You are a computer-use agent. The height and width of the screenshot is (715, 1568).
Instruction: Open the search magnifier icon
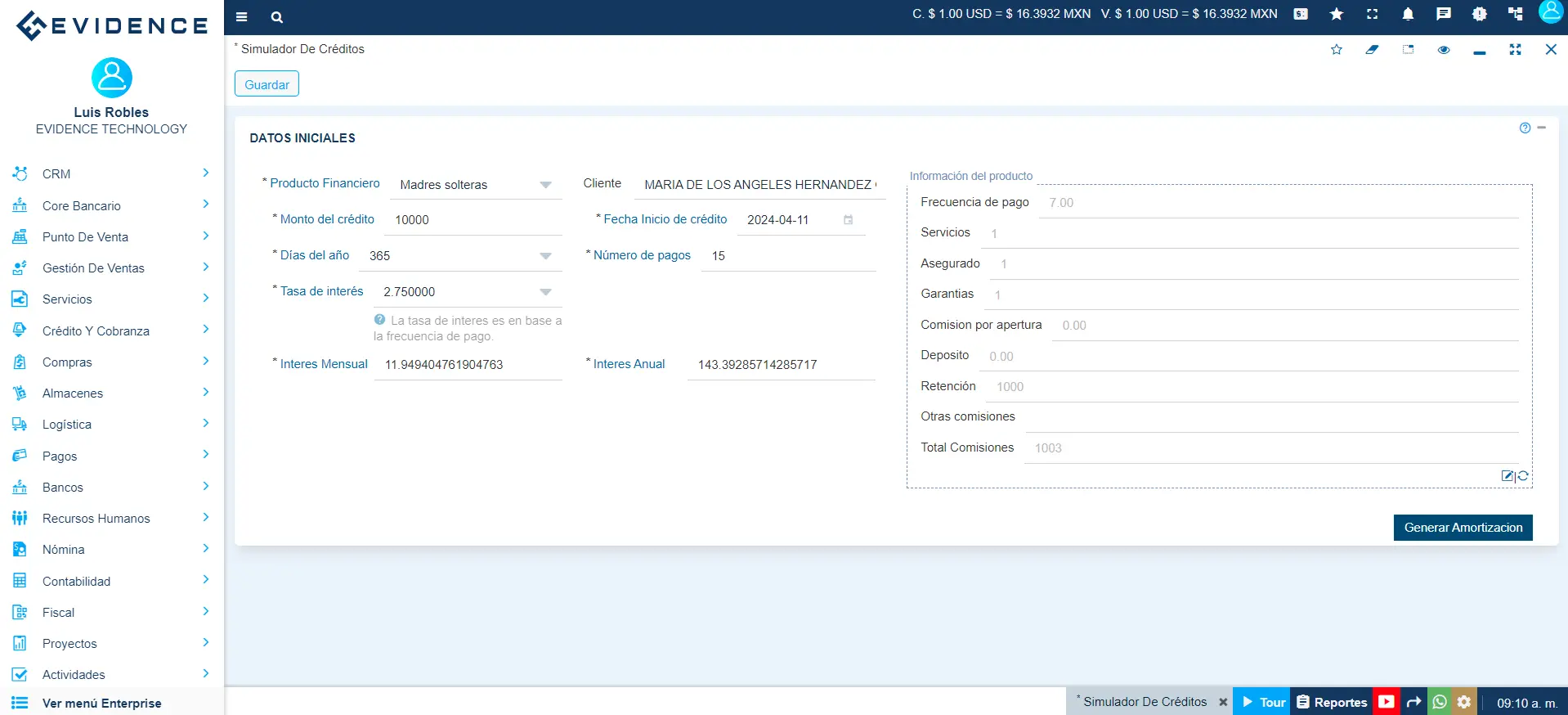pyautogui.click(x=277, y=17)
